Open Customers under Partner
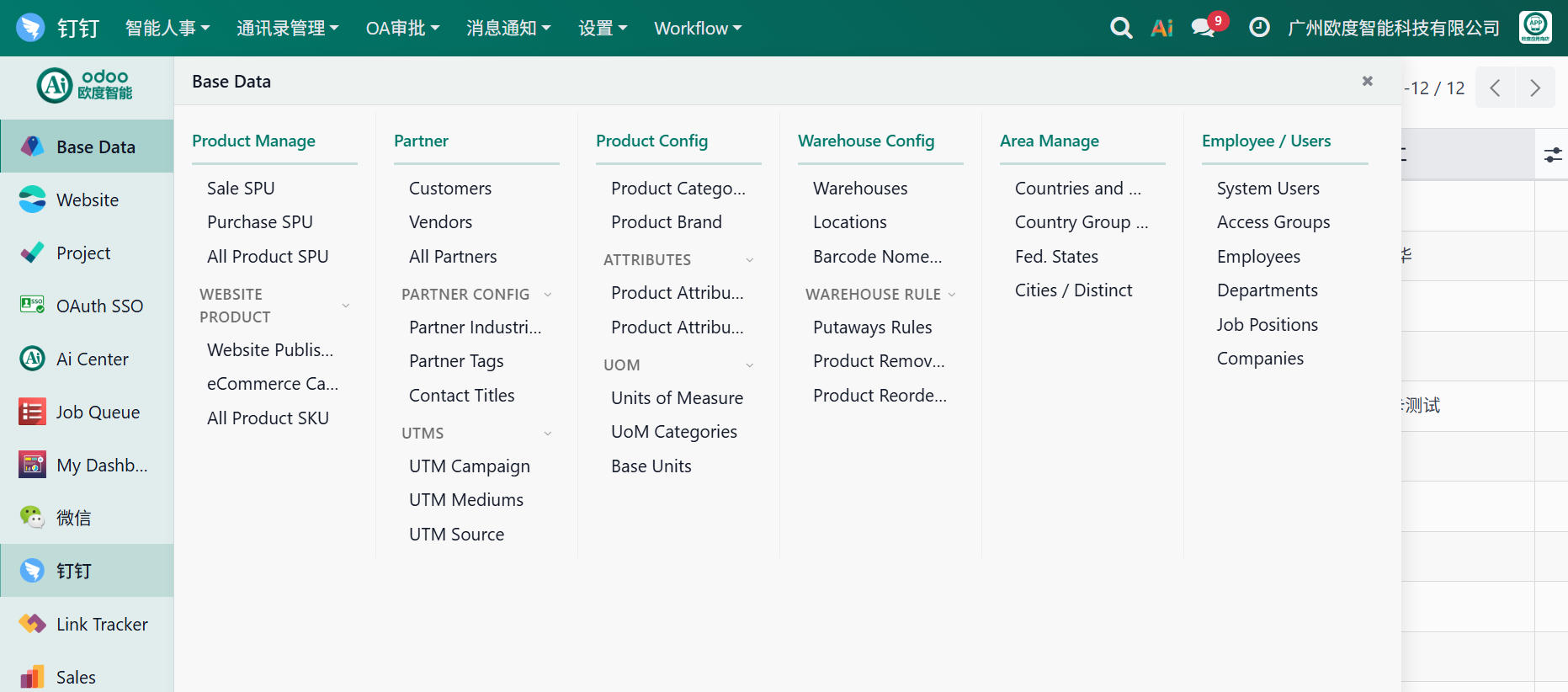1568x692 pixels. pos(450,188)
